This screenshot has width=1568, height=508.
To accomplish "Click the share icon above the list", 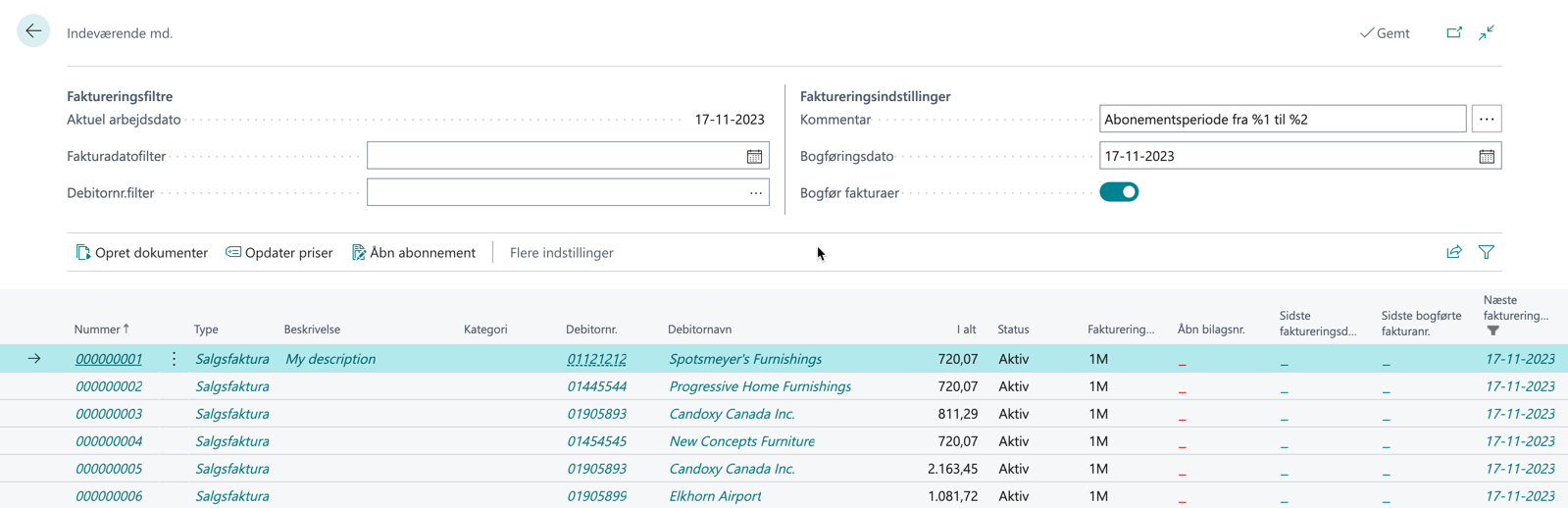I will pyautogui.click(x=1454, y=252).
